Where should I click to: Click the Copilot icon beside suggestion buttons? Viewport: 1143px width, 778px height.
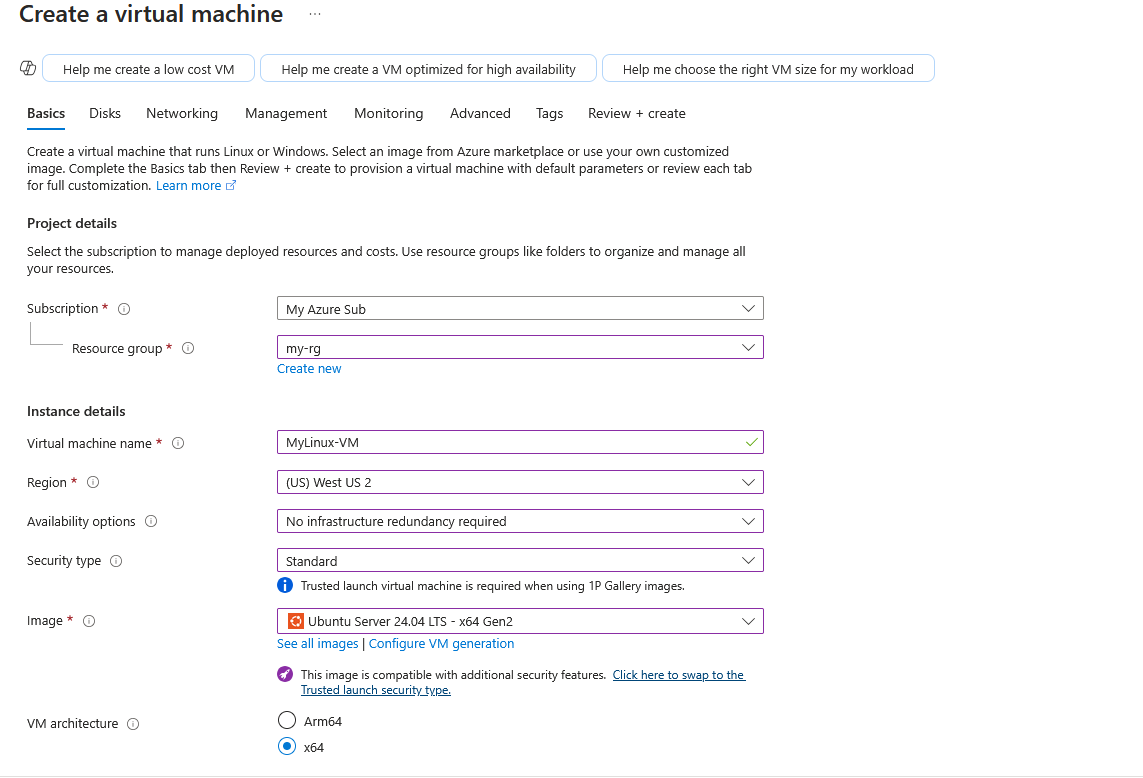28,69
